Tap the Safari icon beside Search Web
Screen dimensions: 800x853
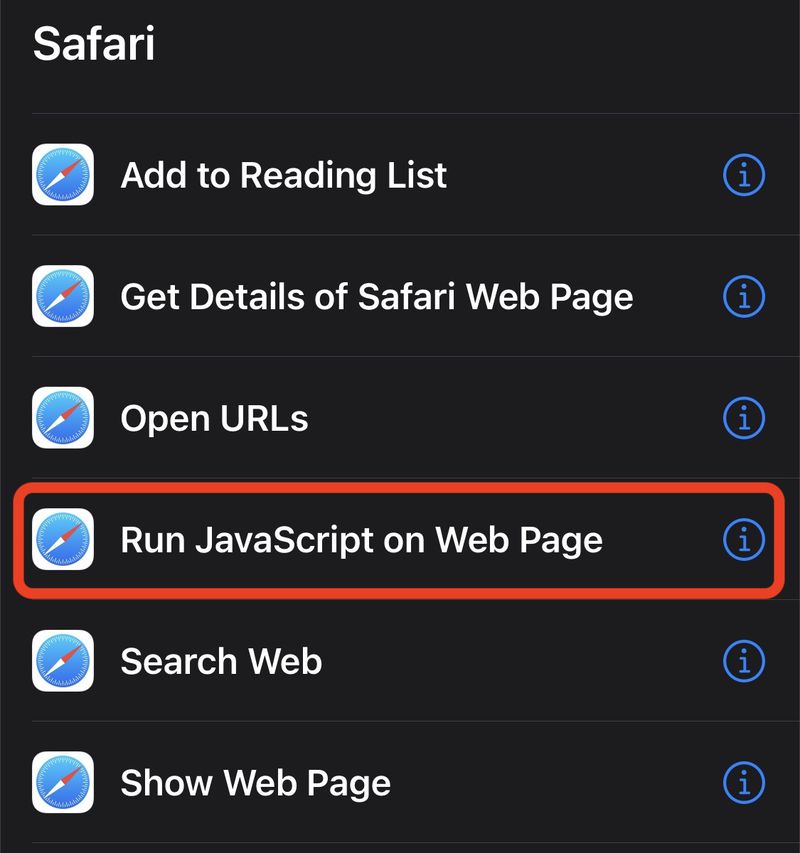pyautogui.click(x=62, y=661)
